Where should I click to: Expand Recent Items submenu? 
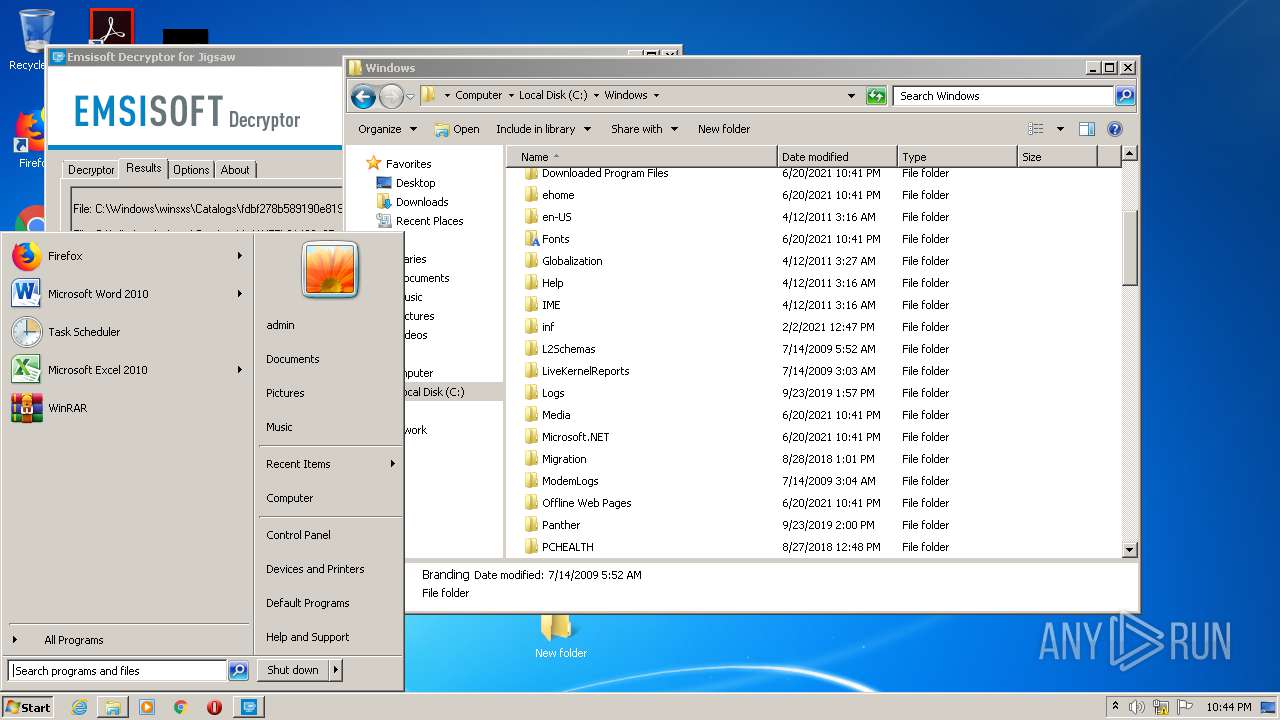click(392, 464)
